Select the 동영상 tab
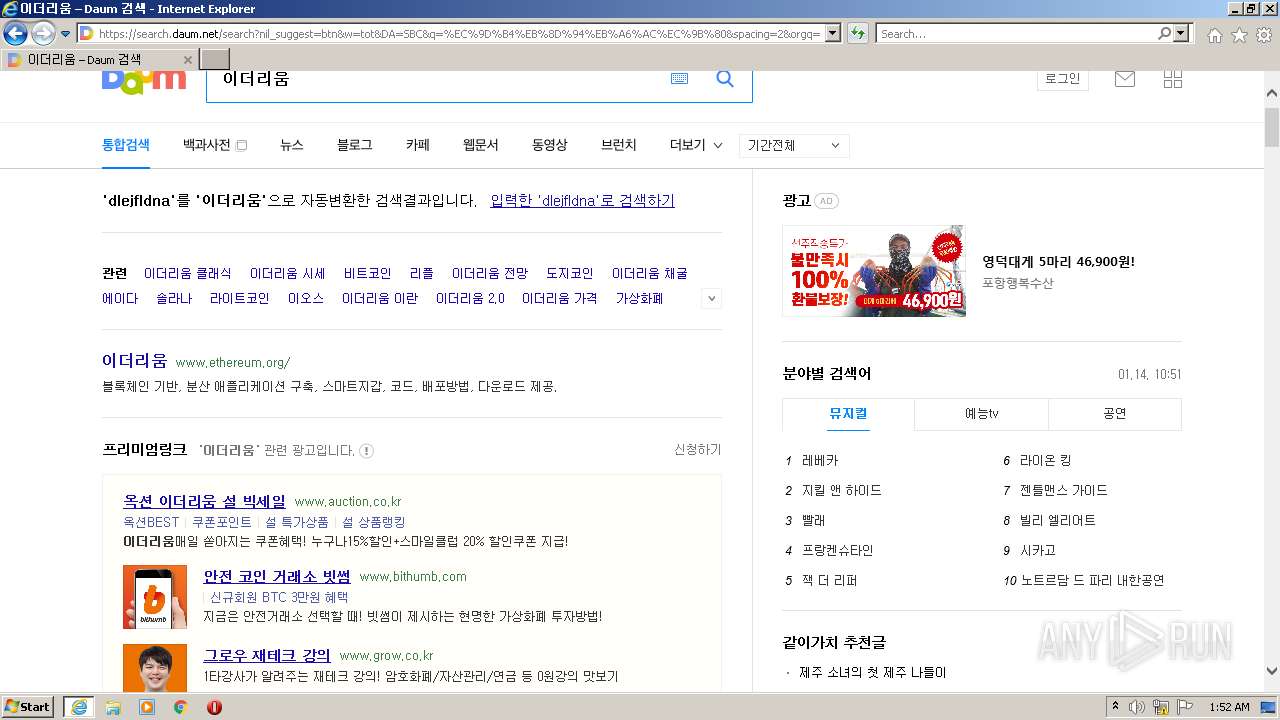The image size is (1280, 720). click(550, 145)
